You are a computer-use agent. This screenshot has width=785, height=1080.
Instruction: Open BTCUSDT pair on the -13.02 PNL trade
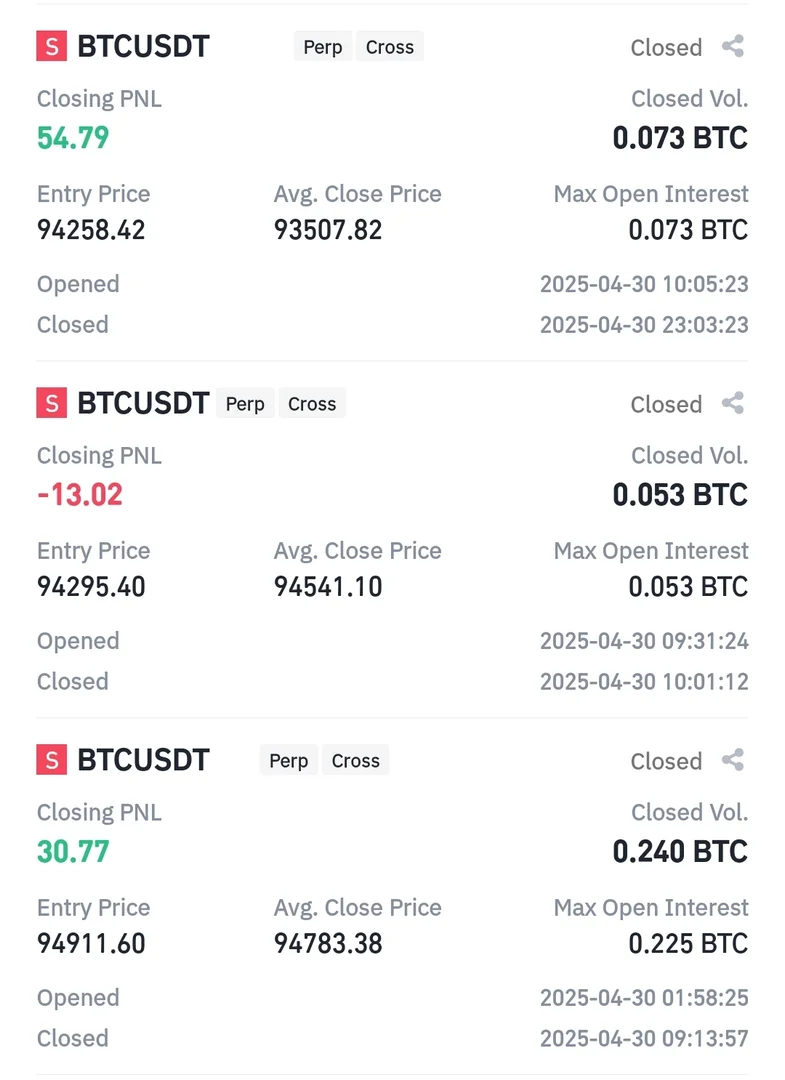(x=143, y=403)
